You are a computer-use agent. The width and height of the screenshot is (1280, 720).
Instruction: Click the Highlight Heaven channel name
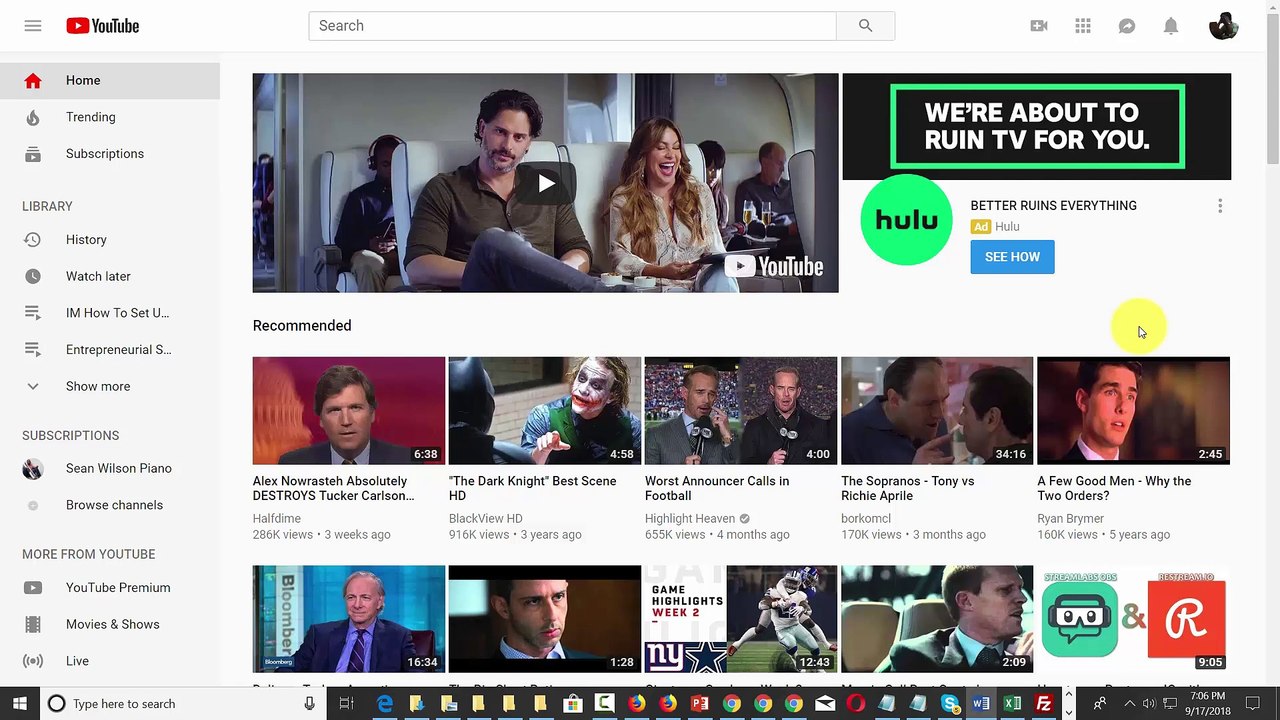[690, 519]
